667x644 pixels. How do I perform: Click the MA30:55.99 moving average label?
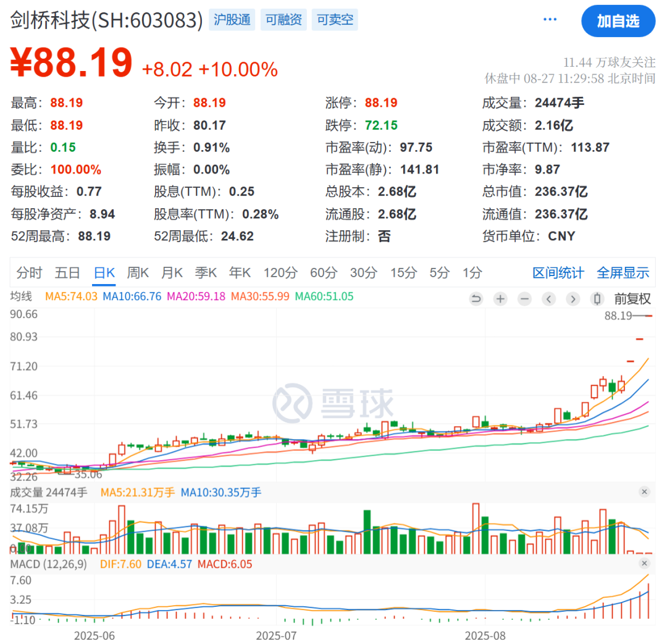(260, 296)
